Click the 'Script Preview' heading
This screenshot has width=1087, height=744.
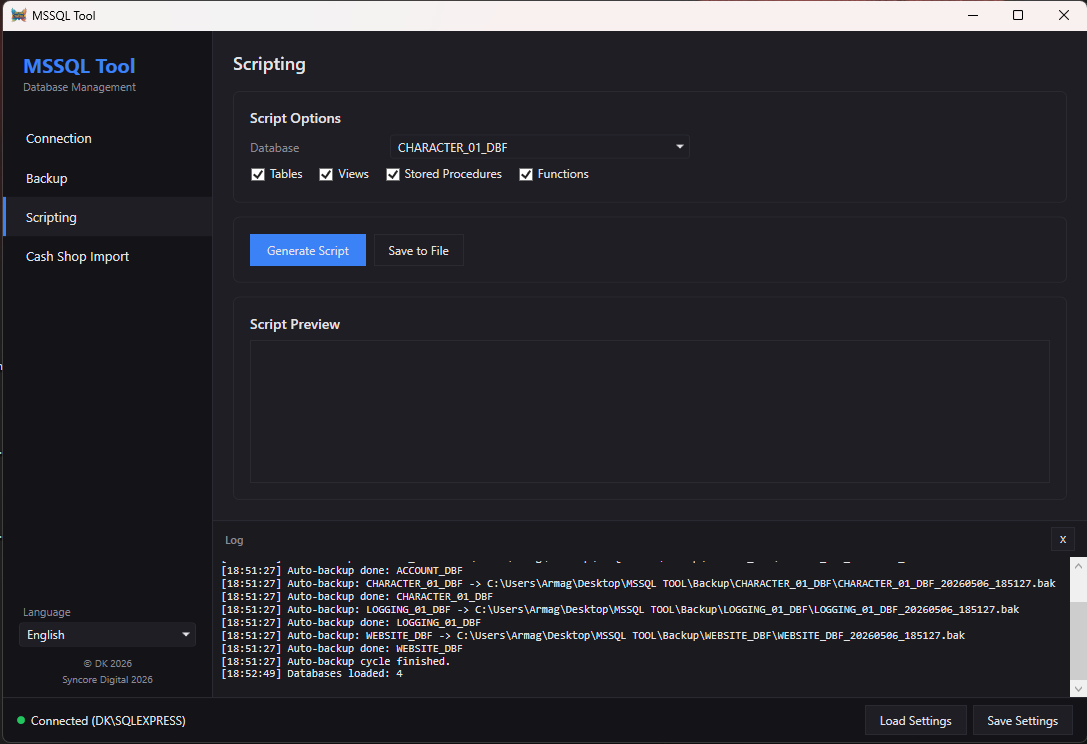(295, 325)
